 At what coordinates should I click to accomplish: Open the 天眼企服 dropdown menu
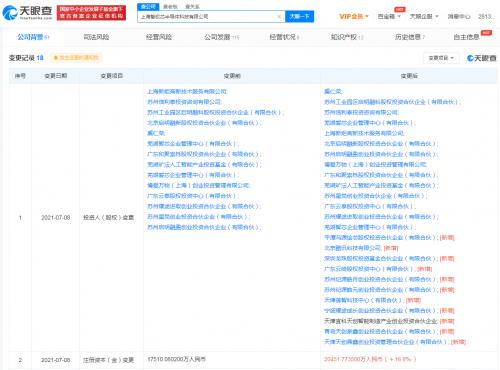[424, 16]
